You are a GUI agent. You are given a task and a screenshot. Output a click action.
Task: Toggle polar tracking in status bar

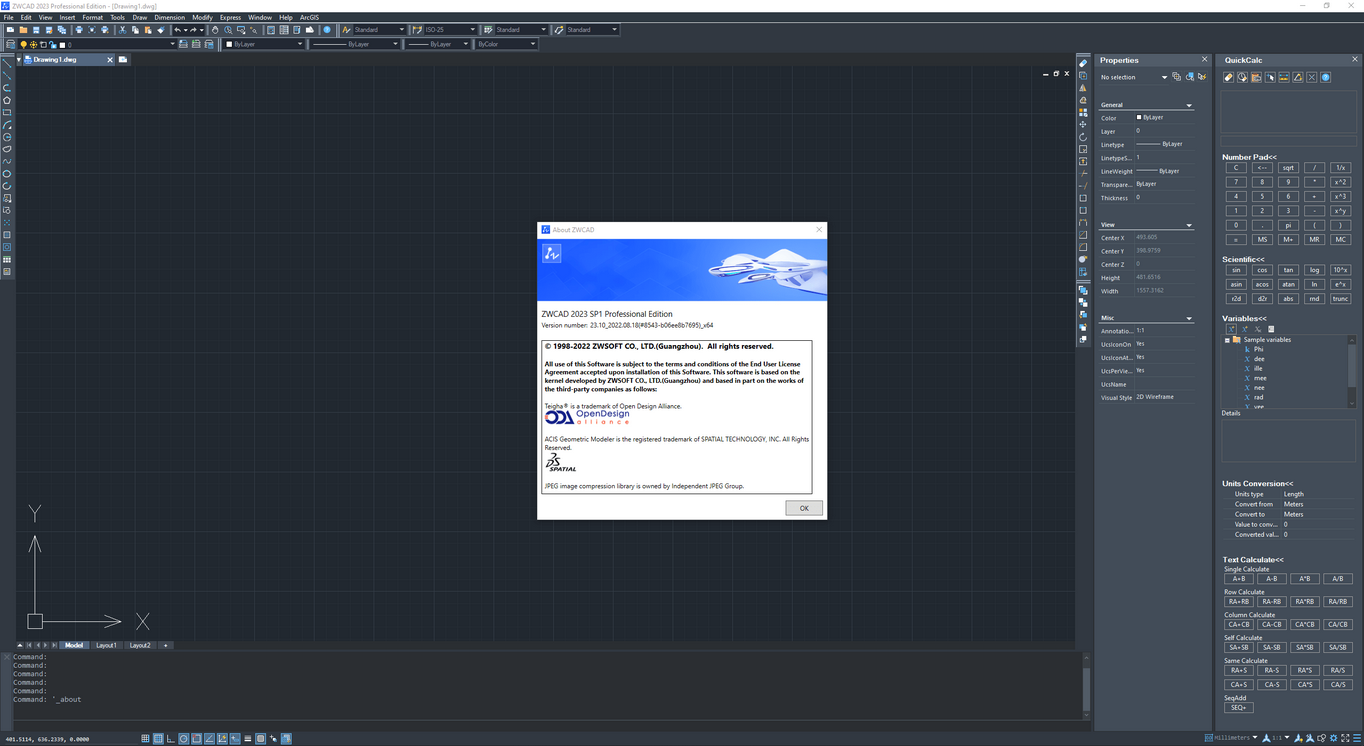(183, 739)
